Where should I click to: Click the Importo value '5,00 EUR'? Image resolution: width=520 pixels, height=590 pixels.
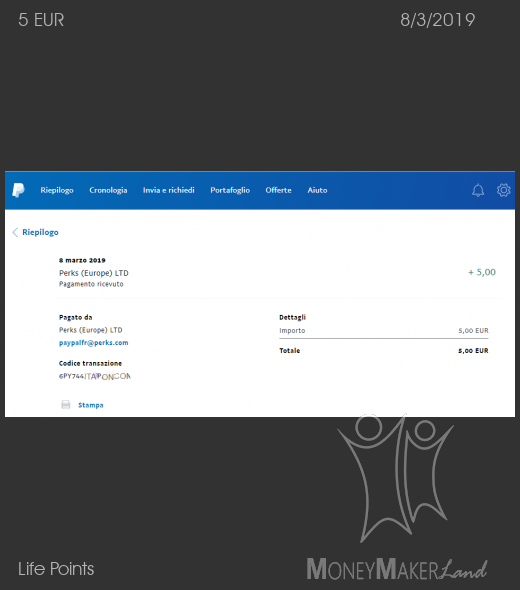coord(473,330)
